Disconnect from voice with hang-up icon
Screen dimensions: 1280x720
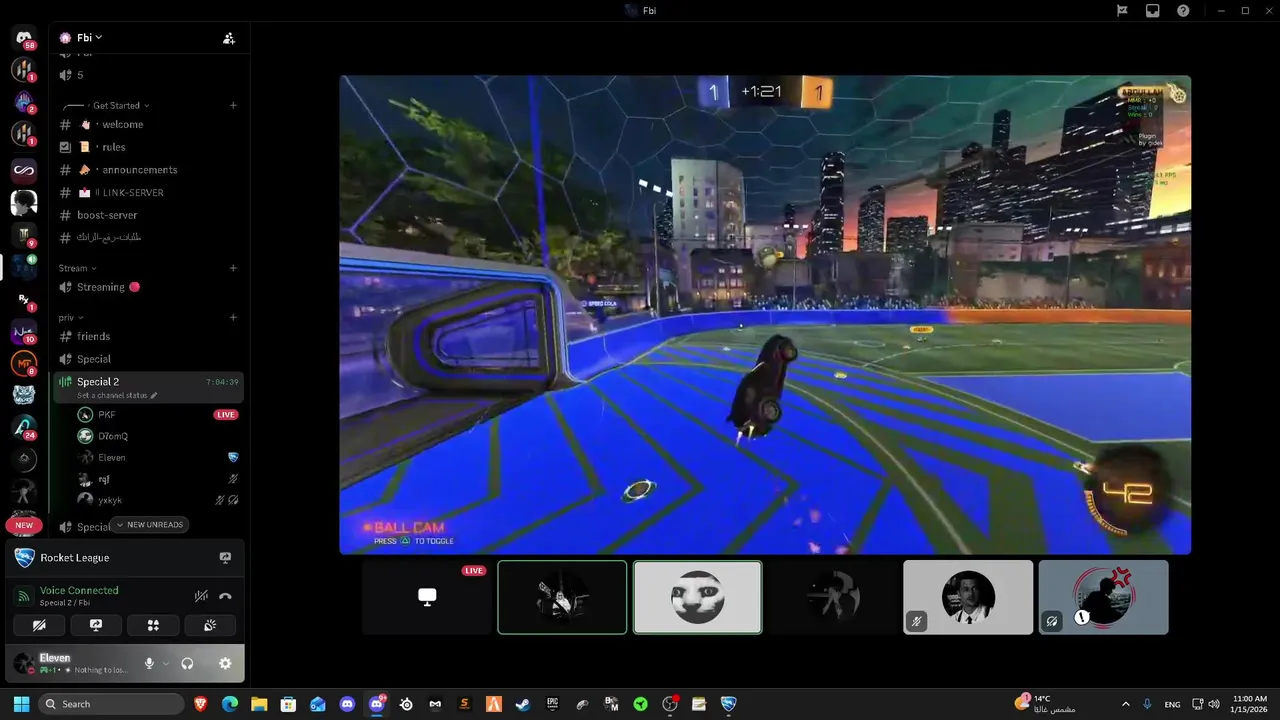(x=225, y=596)
